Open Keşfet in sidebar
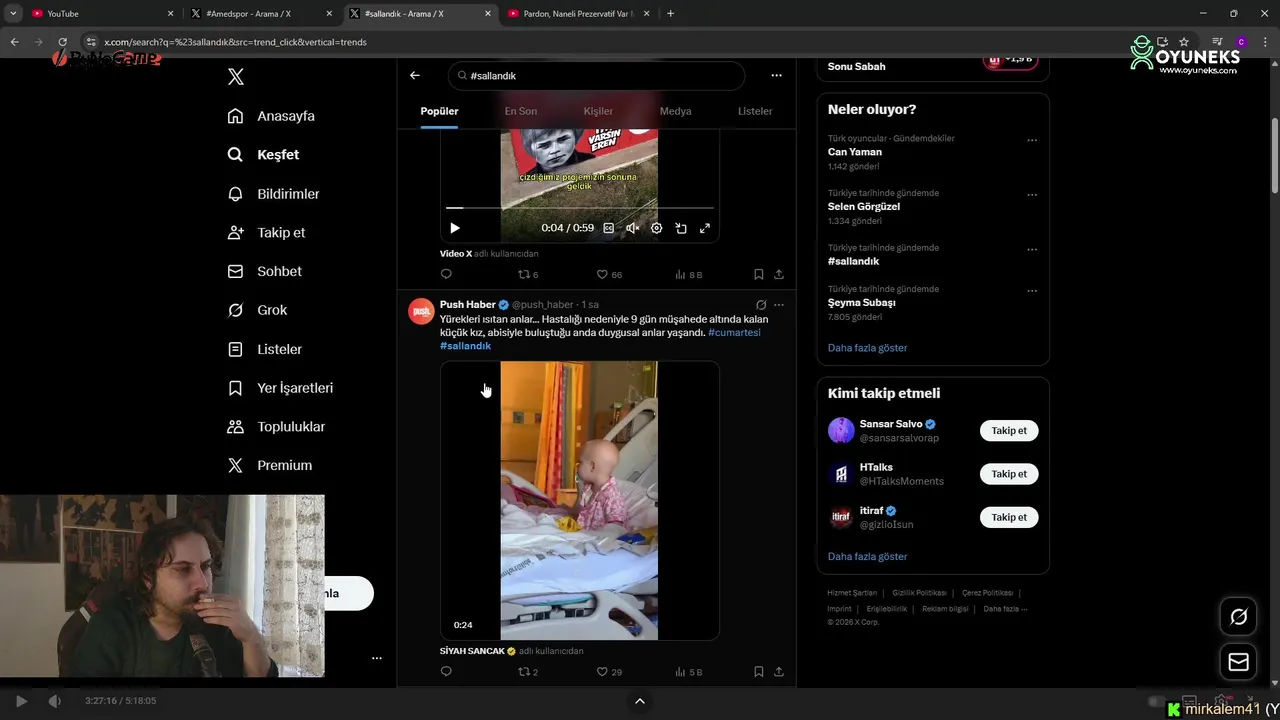Screen dimensions: 1280x720 263,155
